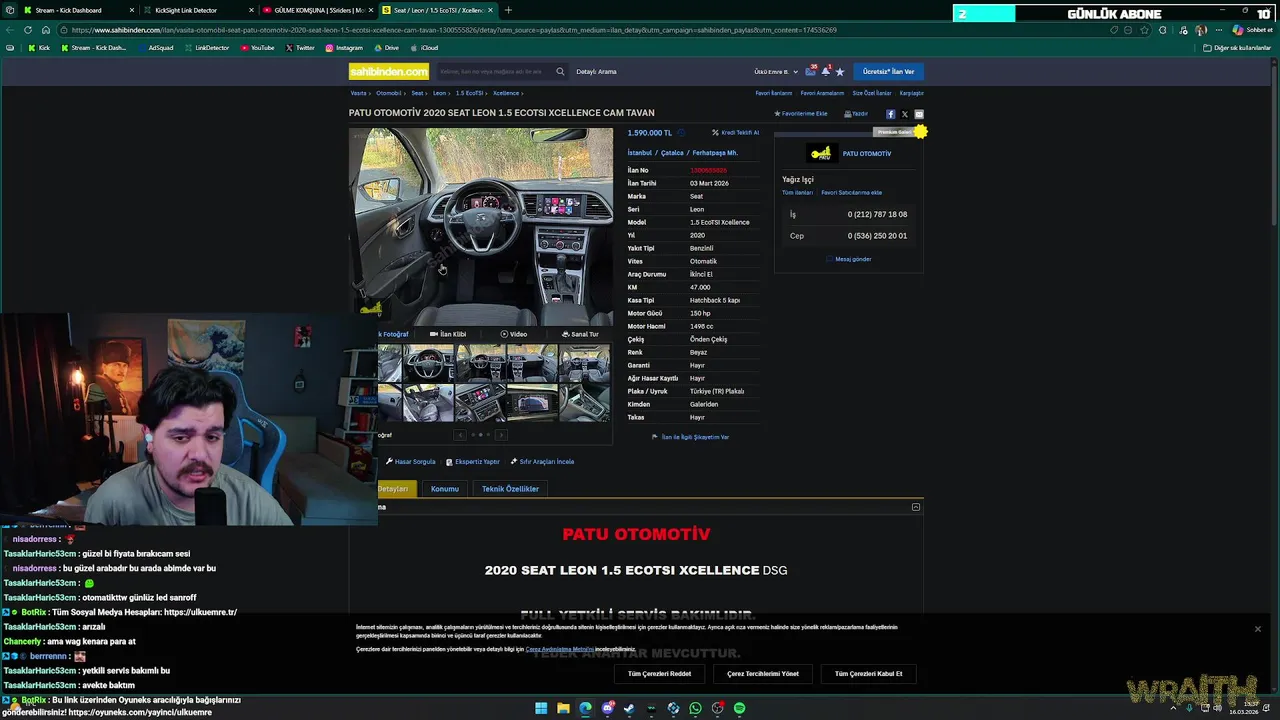Screen dimensions: 1280x720
Task: Close the cookie banner with X
Action: point(1258,629)
